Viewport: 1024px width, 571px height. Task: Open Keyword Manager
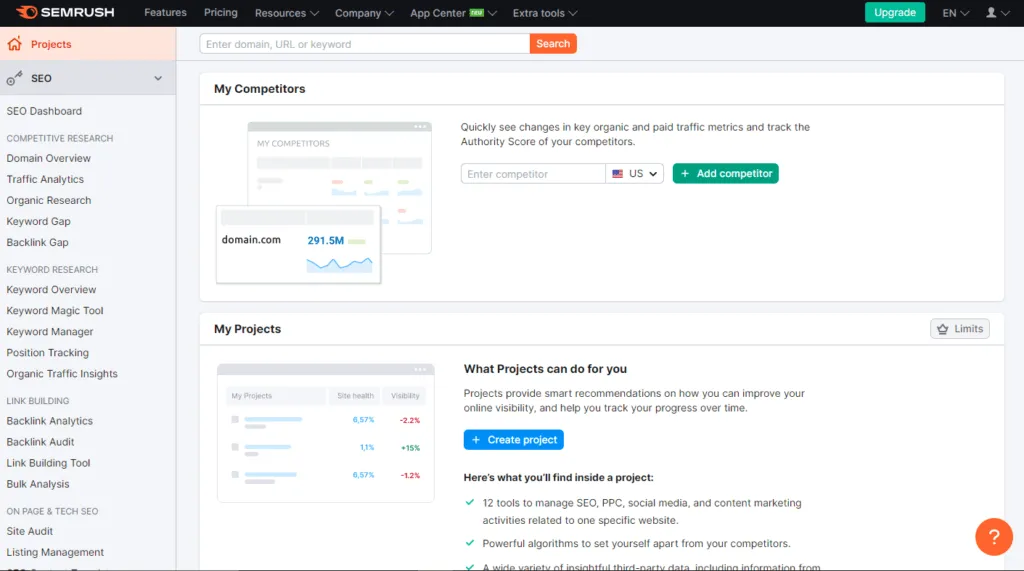(x=50, y=332)
